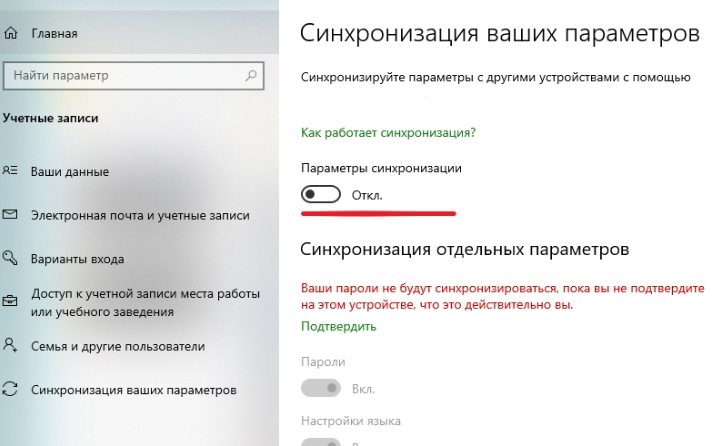Click the circular sync arrows icon
Screen dimensions: 728x446
point(11,389)
